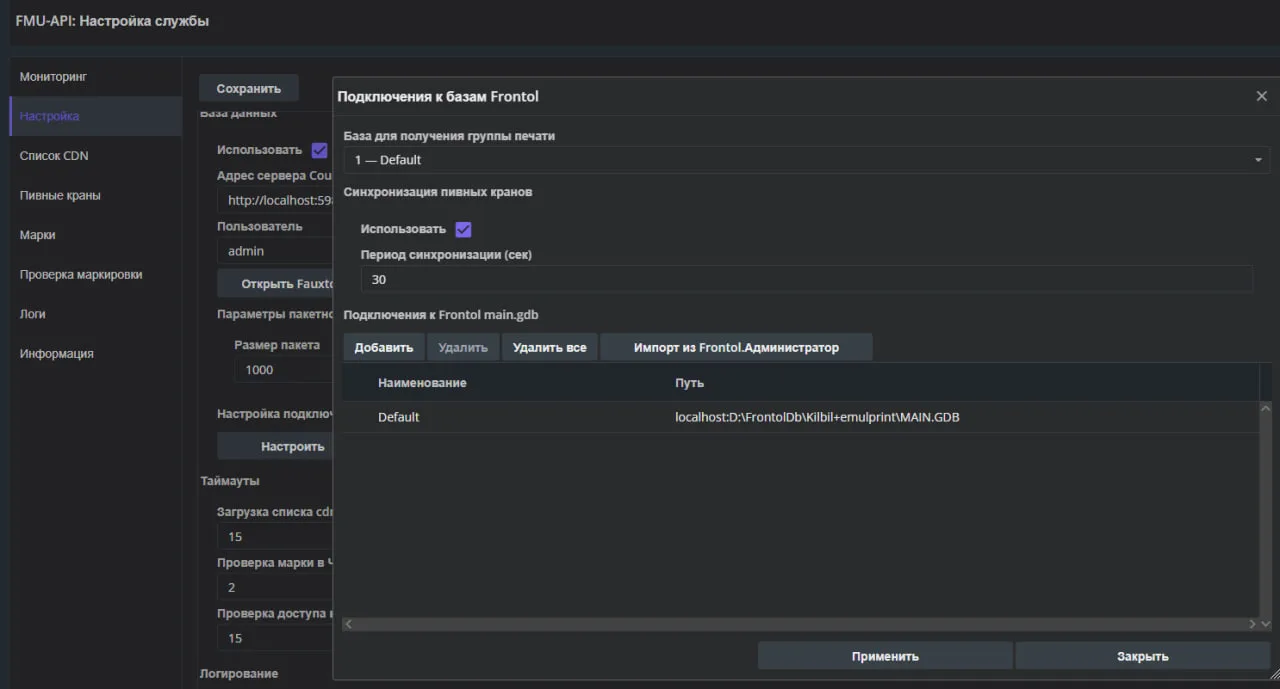This screenshot has width=1280, height=689.
Task: Click the greyed Удалить button
Action: click(463, 348)
